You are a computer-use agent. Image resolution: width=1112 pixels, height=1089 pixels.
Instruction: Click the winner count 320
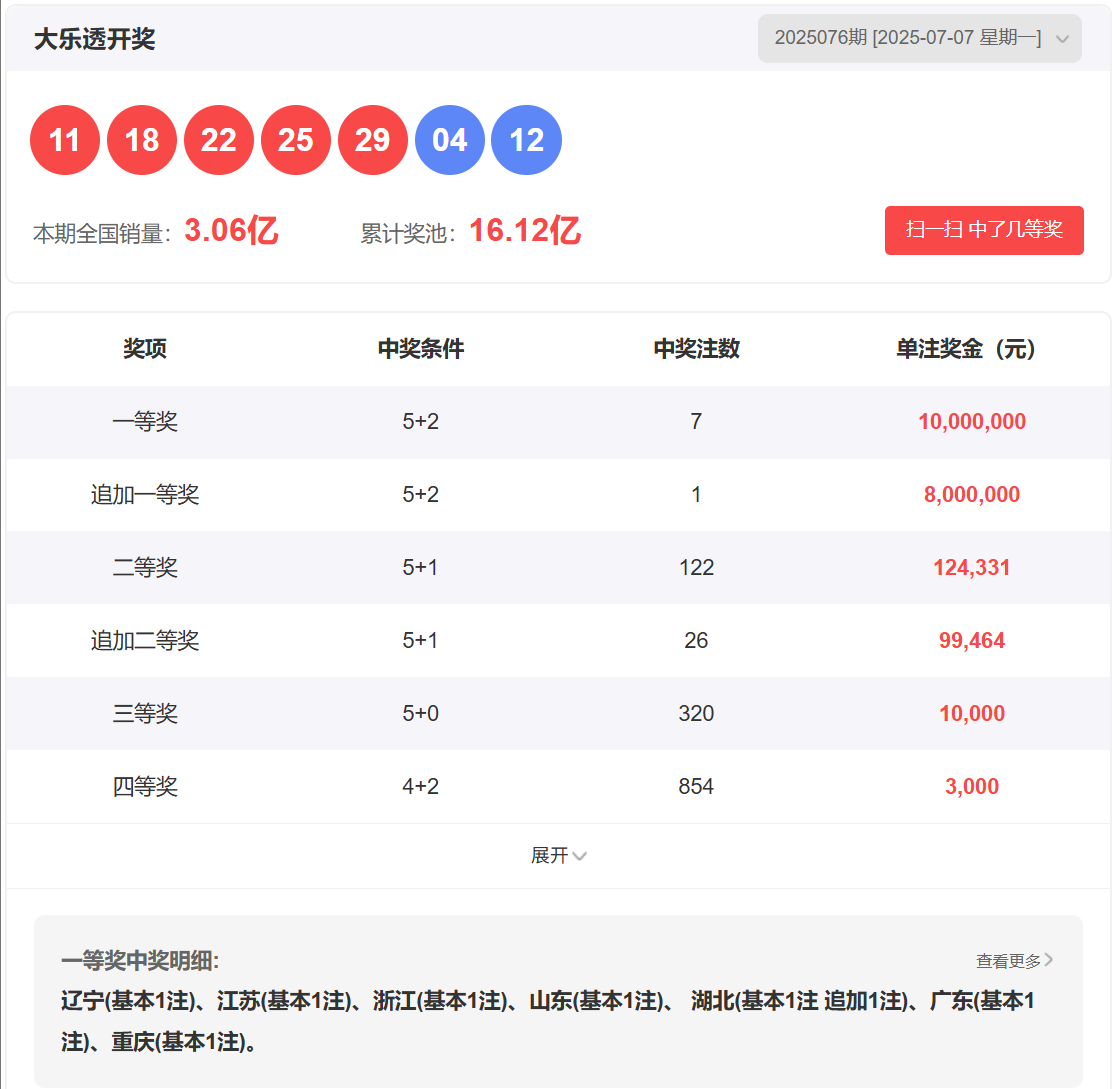696,713
